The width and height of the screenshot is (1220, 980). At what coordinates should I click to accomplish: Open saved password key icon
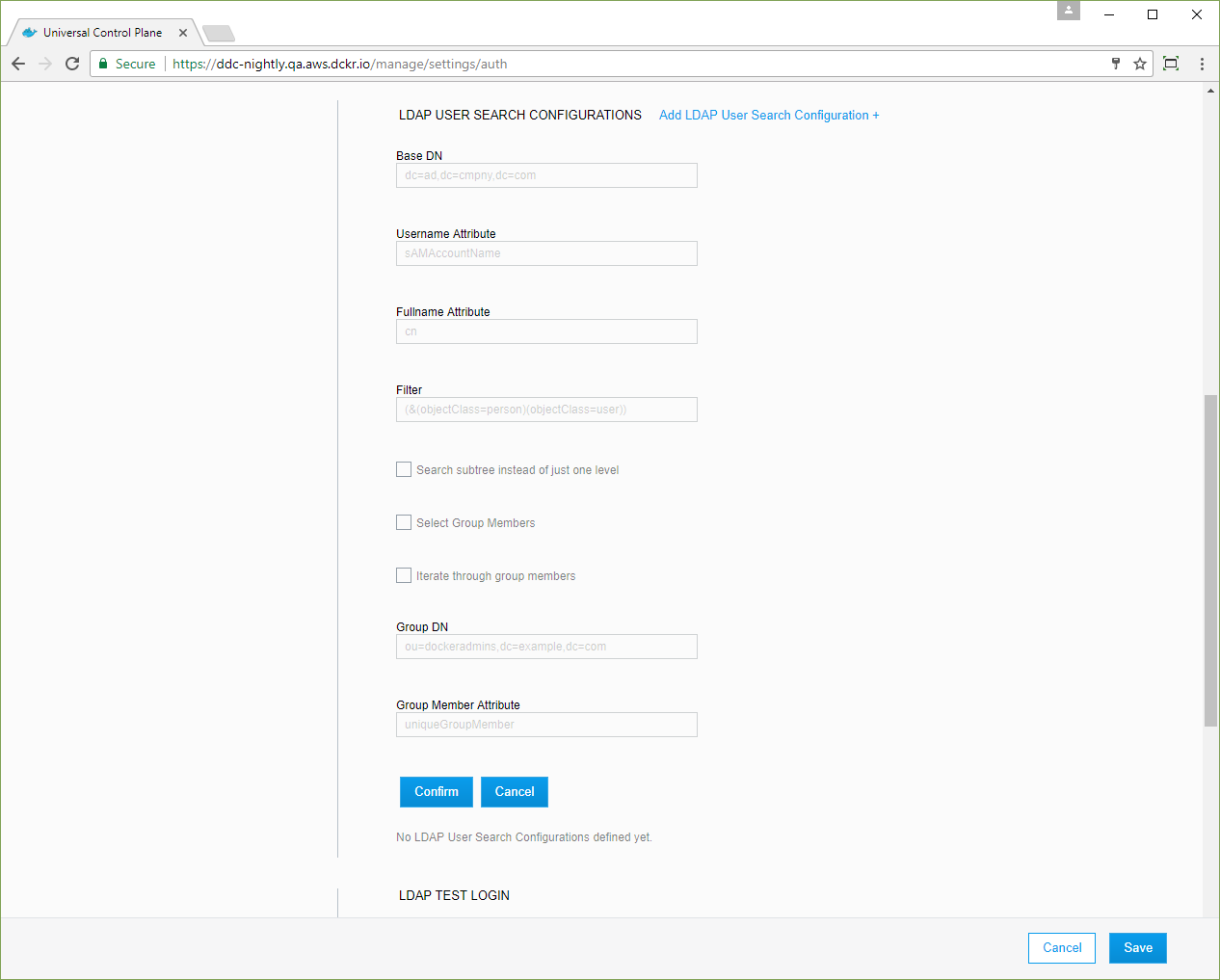coord(1116,64)
